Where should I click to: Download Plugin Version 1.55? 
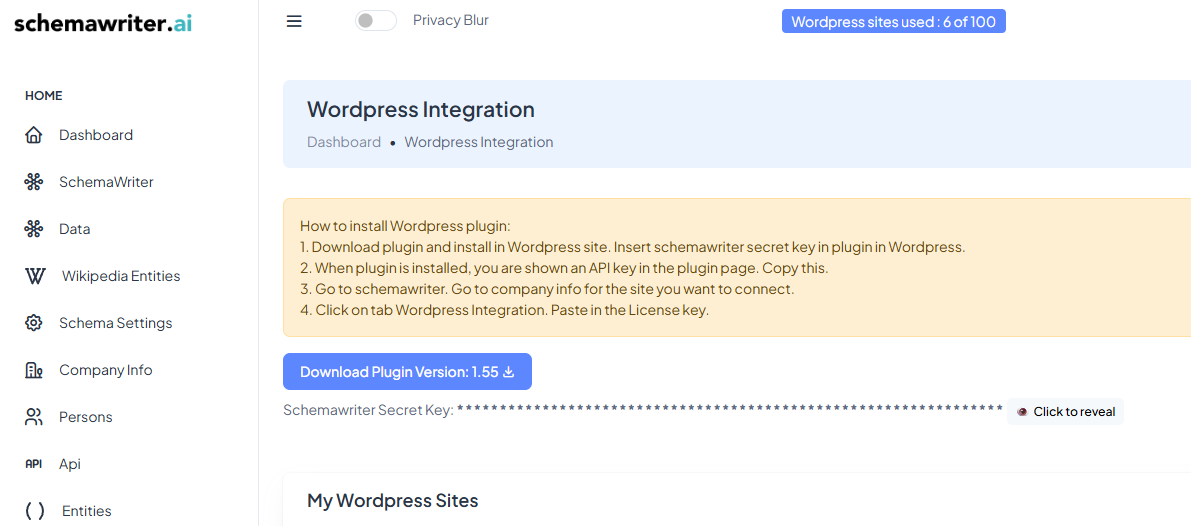click(x=407, y=372)
